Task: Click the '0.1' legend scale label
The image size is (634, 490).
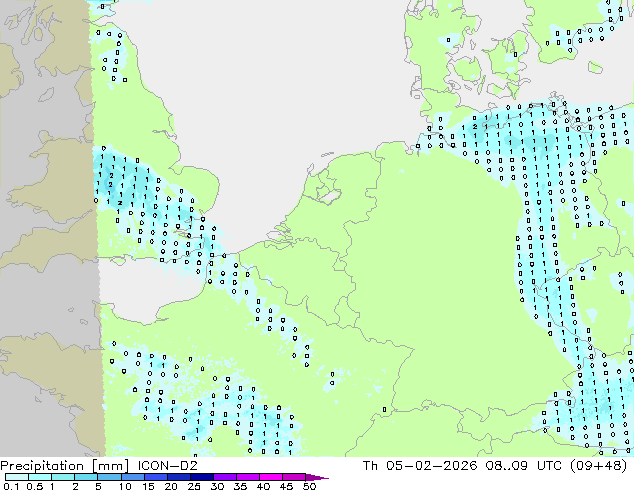Action: (x=11, y=486)
